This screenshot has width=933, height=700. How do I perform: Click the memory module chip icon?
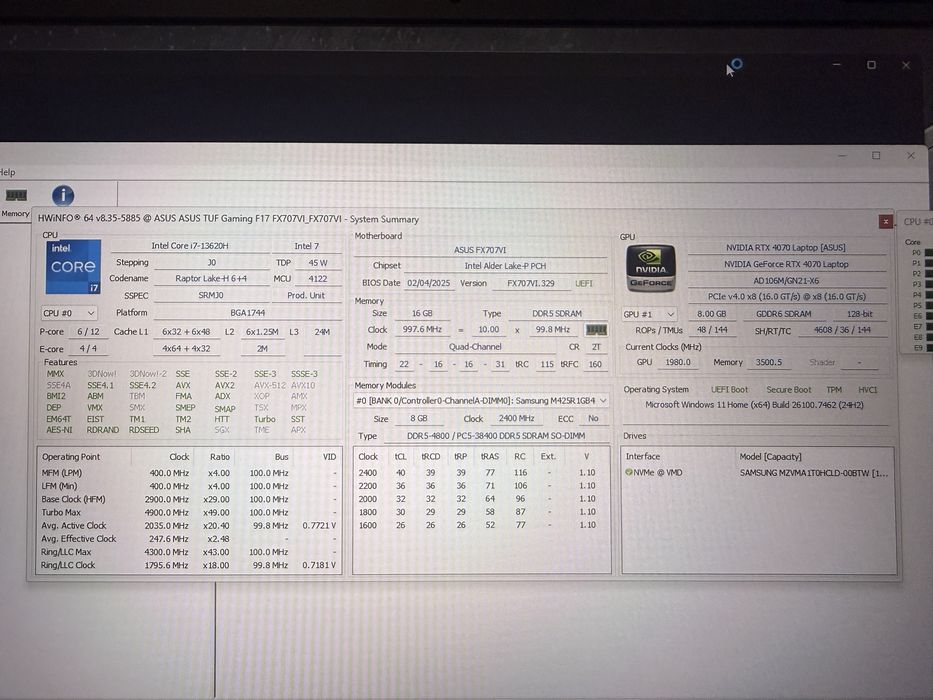click(x=596, y=329)
